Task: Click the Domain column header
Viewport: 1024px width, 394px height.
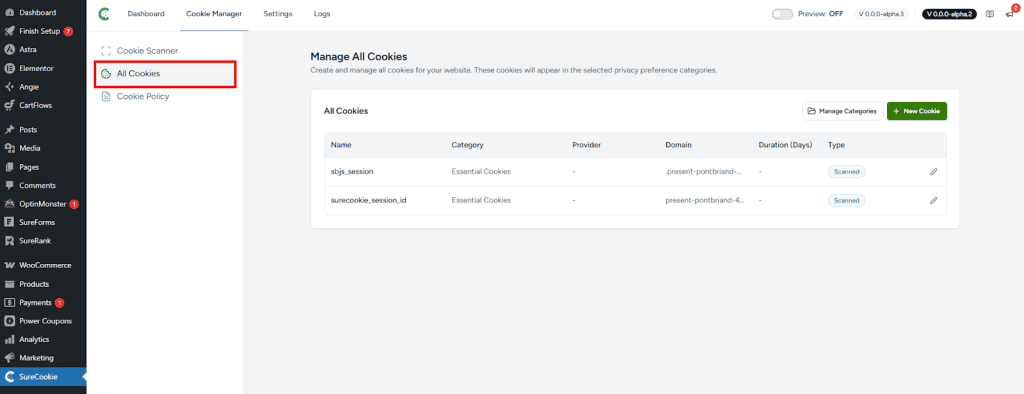Action: (x=679, y=145)
